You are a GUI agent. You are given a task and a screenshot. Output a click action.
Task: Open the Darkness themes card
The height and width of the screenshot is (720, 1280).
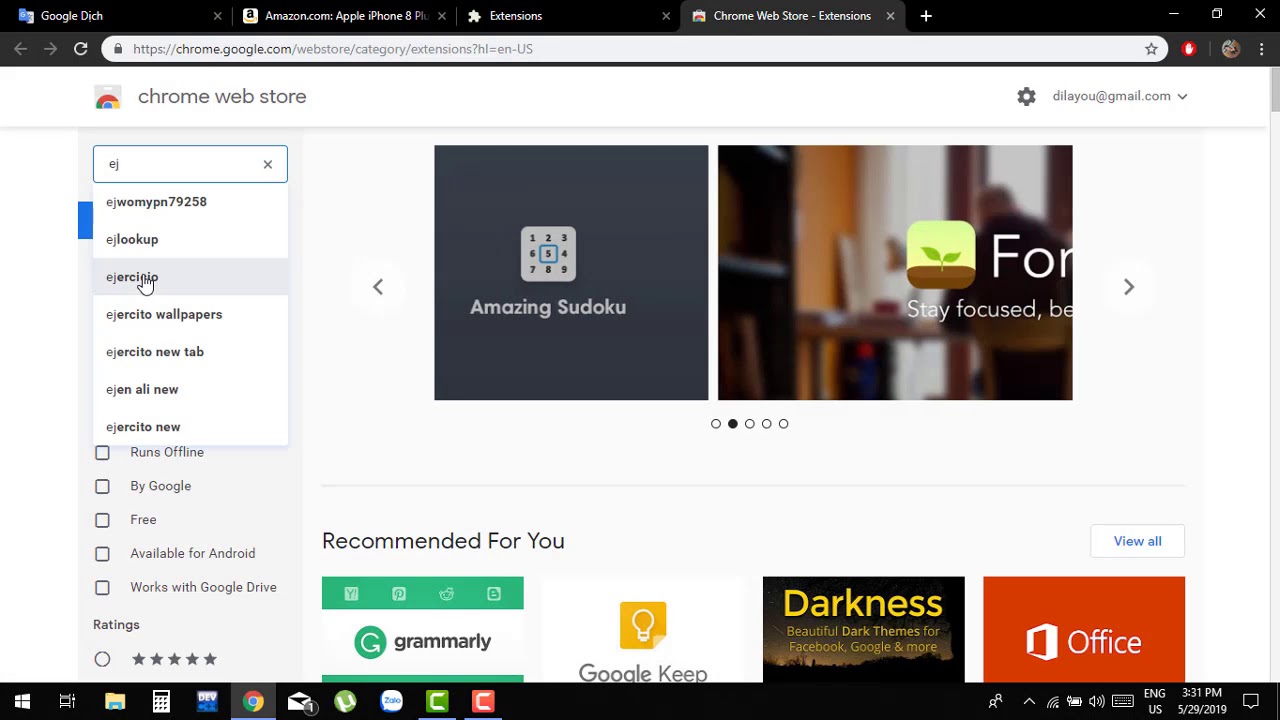point(863,629)
